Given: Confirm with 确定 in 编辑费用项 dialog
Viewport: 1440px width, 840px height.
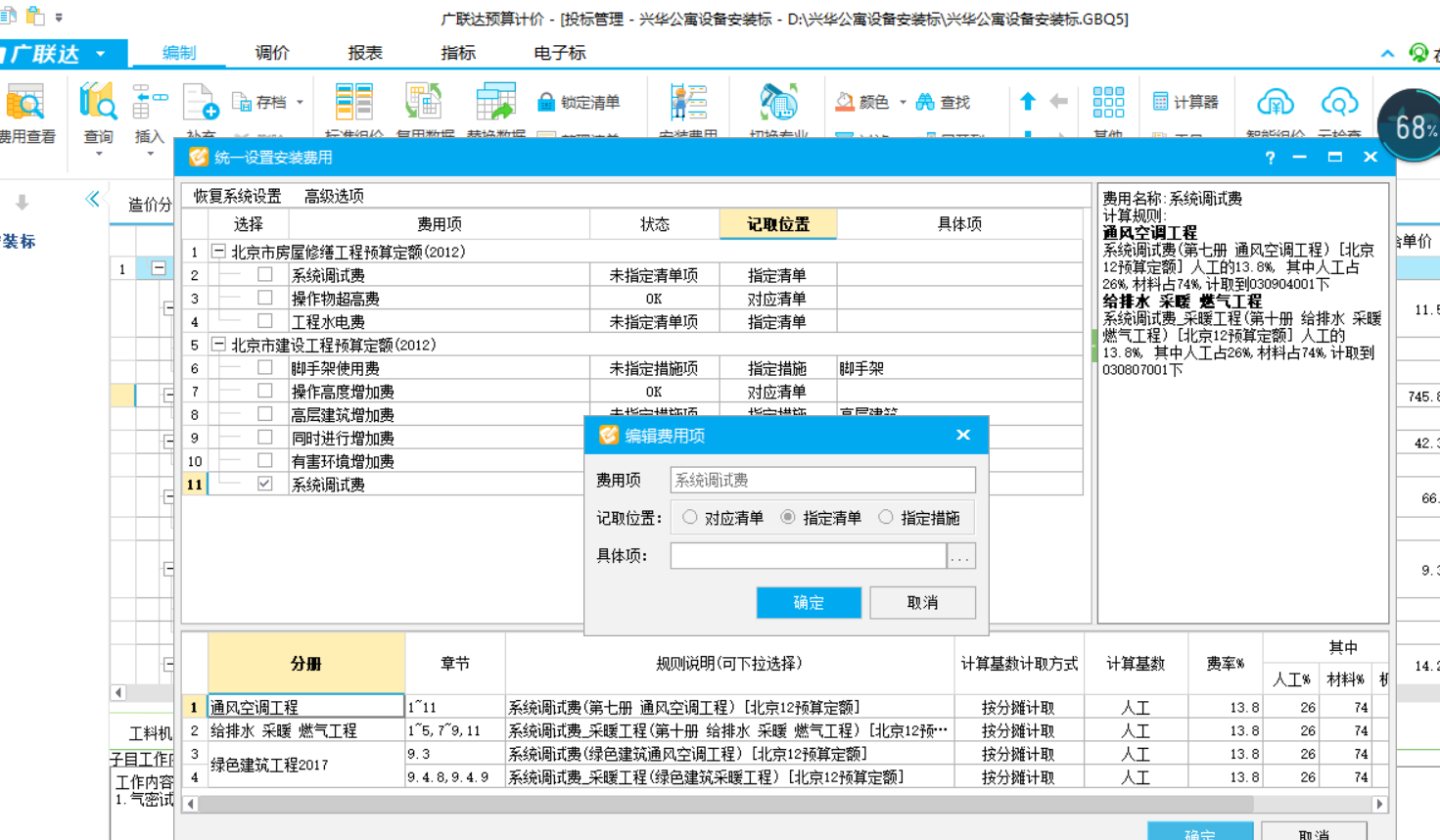Looking at the screenshot, I should [x=809, y=603].
